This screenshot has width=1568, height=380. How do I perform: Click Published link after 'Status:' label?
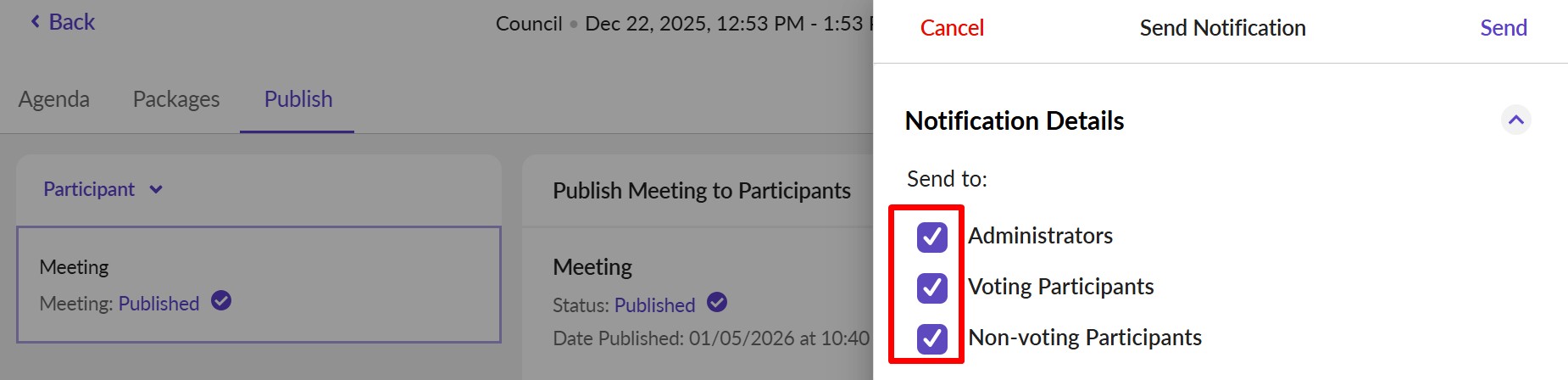(x=654, y=305)
